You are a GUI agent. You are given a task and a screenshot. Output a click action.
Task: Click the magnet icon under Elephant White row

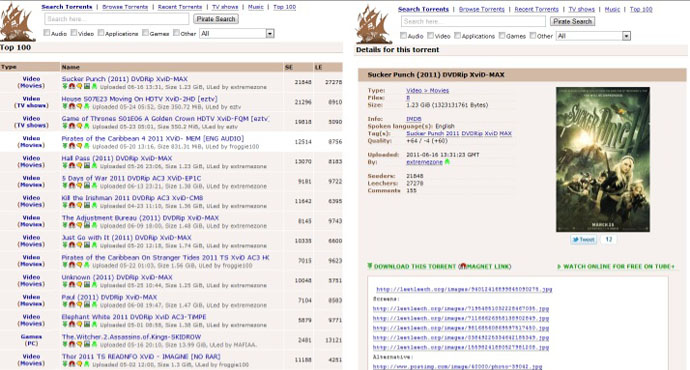pyautogui.click(x=72, y=325)
